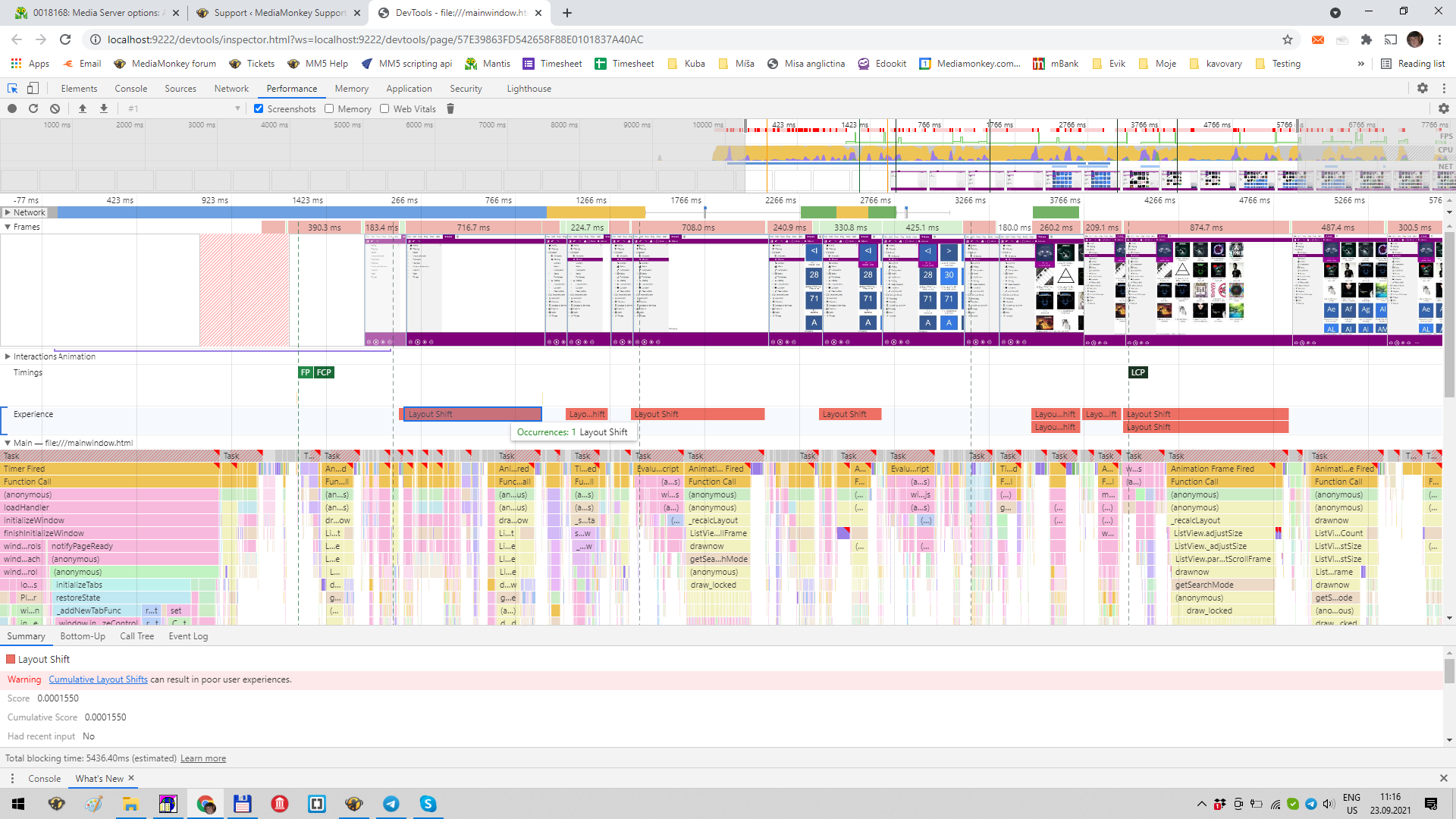The image size is (1456, 819).
Task: Toggle the inspect element picker icon
Action: (12, 88)
